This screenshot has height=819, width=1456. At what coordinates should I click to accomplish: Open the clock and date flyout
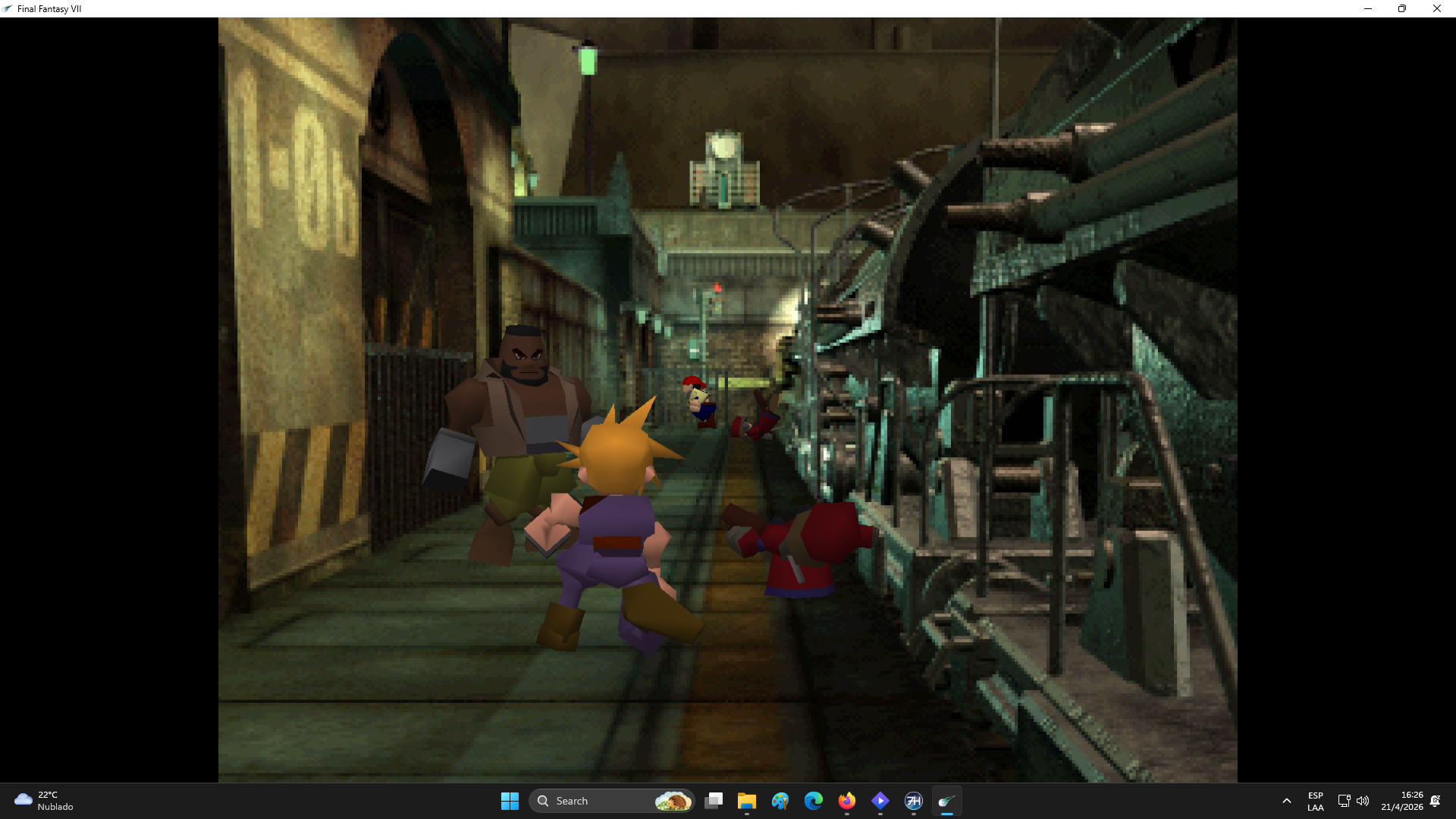pyautogui.click(x=1401, y=801)
